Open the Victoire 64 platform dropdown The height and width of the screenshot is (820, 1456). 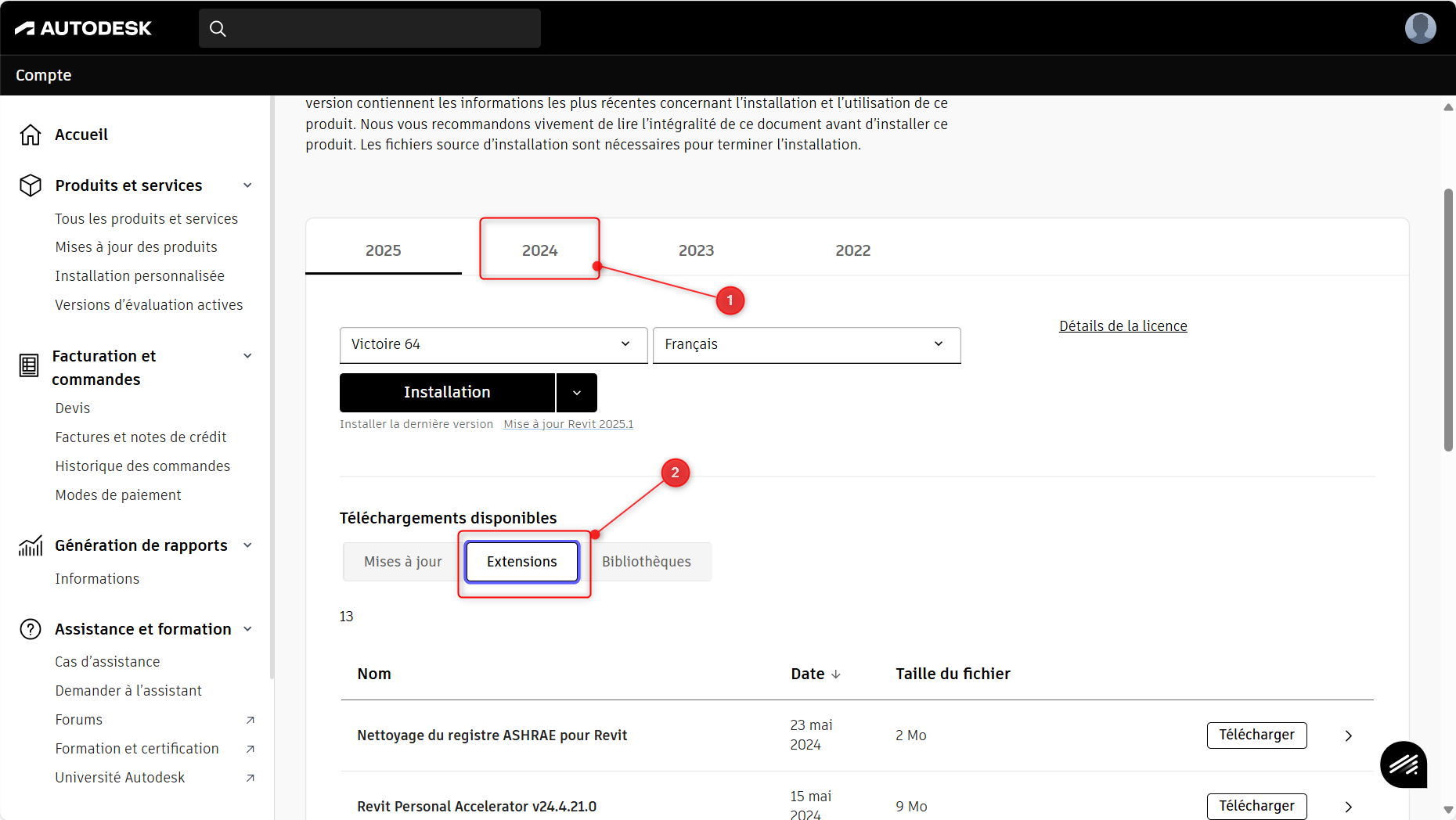pos(493,344)
